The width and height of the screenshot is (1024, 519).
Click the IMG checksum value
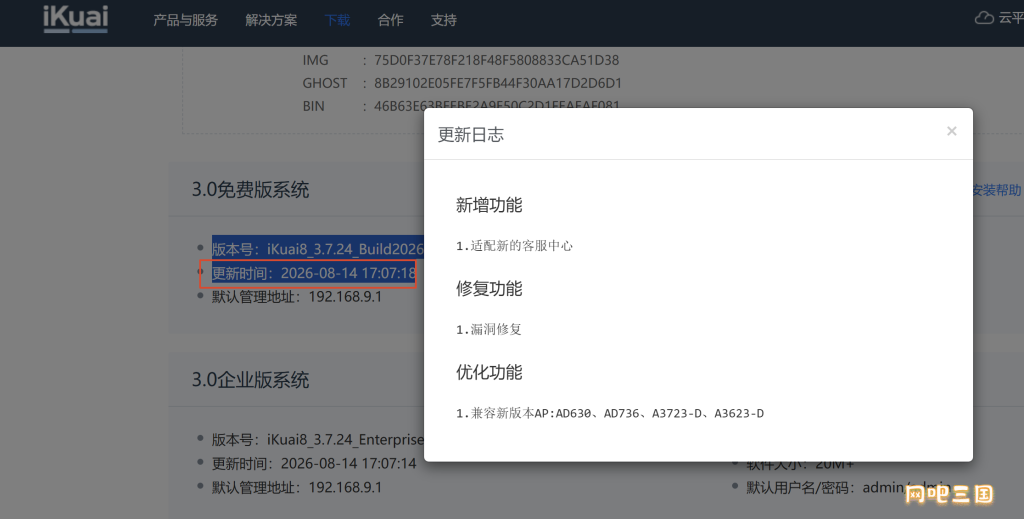496,60
